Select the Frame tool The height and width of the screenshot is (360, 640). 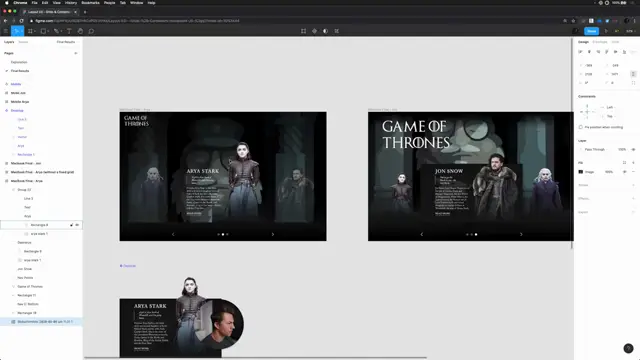pos(31,31)
